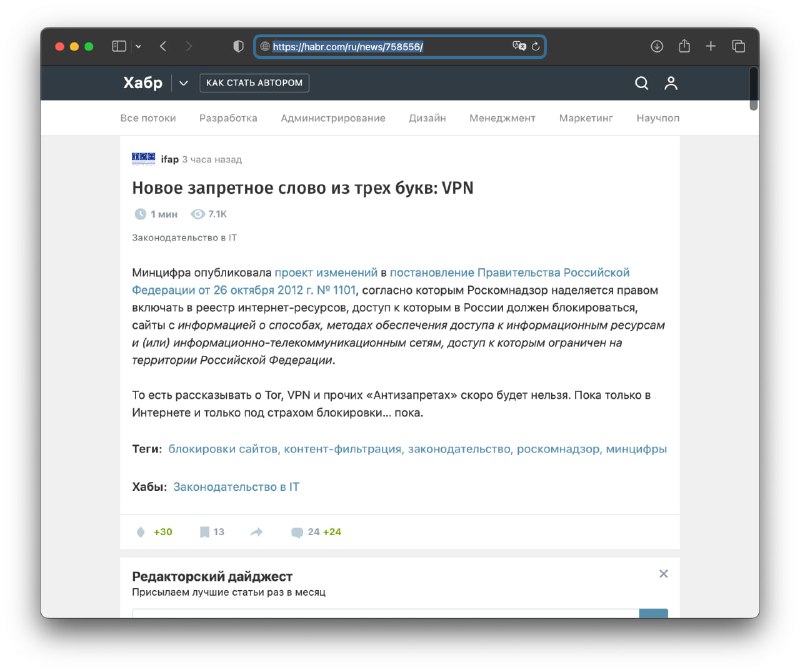
Task: Show the Safari tab overview
Action: point(739,46)
